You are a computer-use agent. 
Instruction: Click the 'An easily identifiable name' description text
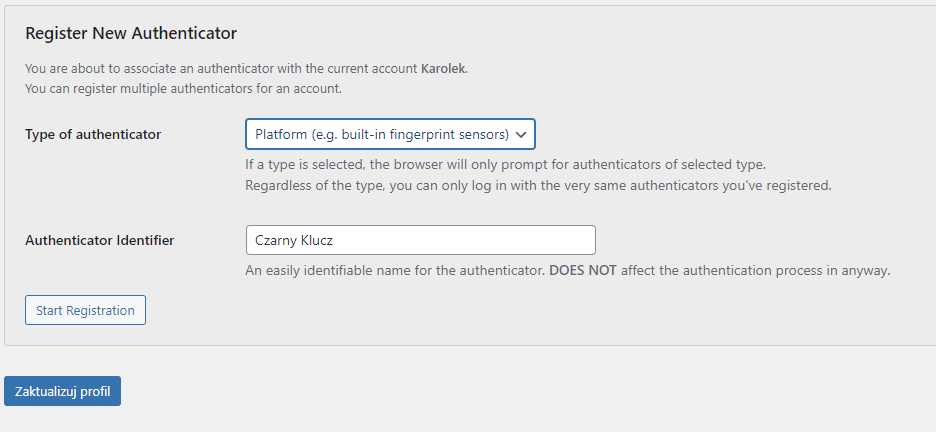point(395,270)
